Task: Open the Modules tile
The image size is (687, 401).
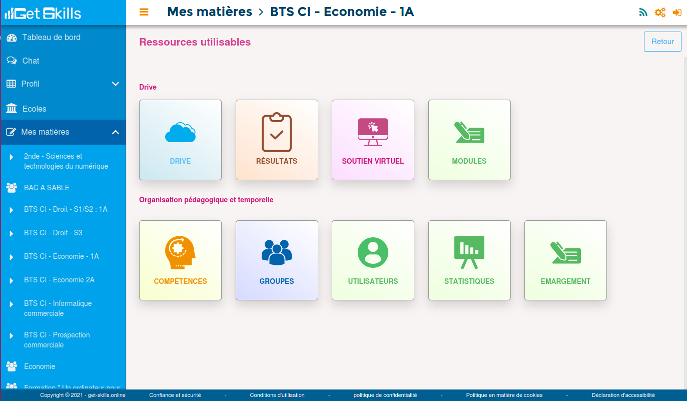Action: (468, 140)
